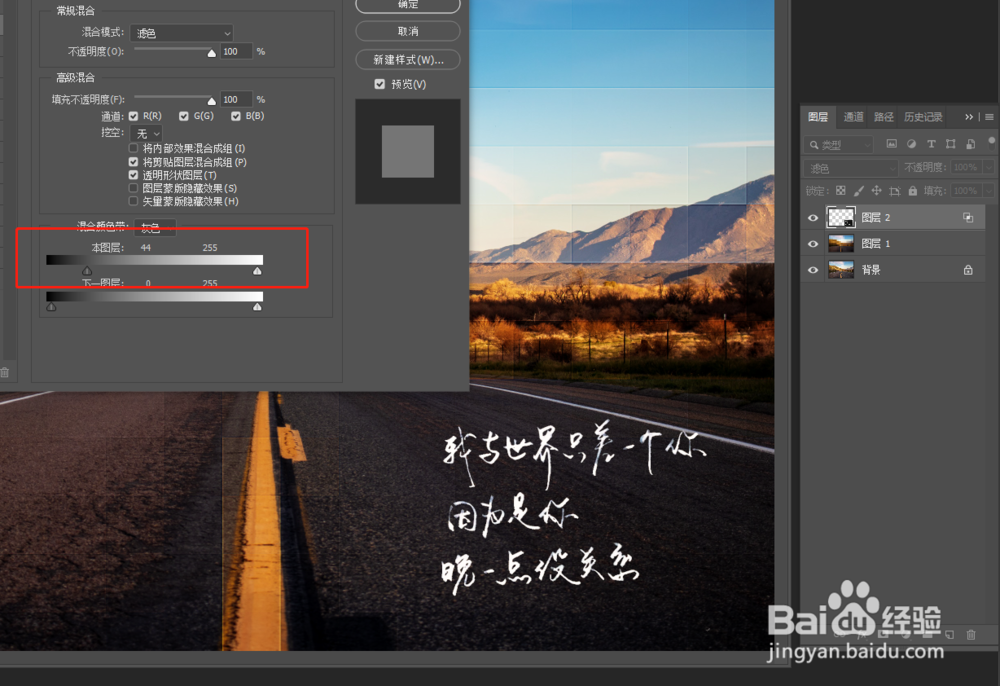The width and height of the screenshot is (1000, 686).
Task: Filter layers by type (T) icon
Action: pyautogui.click(x=931, y=144)
